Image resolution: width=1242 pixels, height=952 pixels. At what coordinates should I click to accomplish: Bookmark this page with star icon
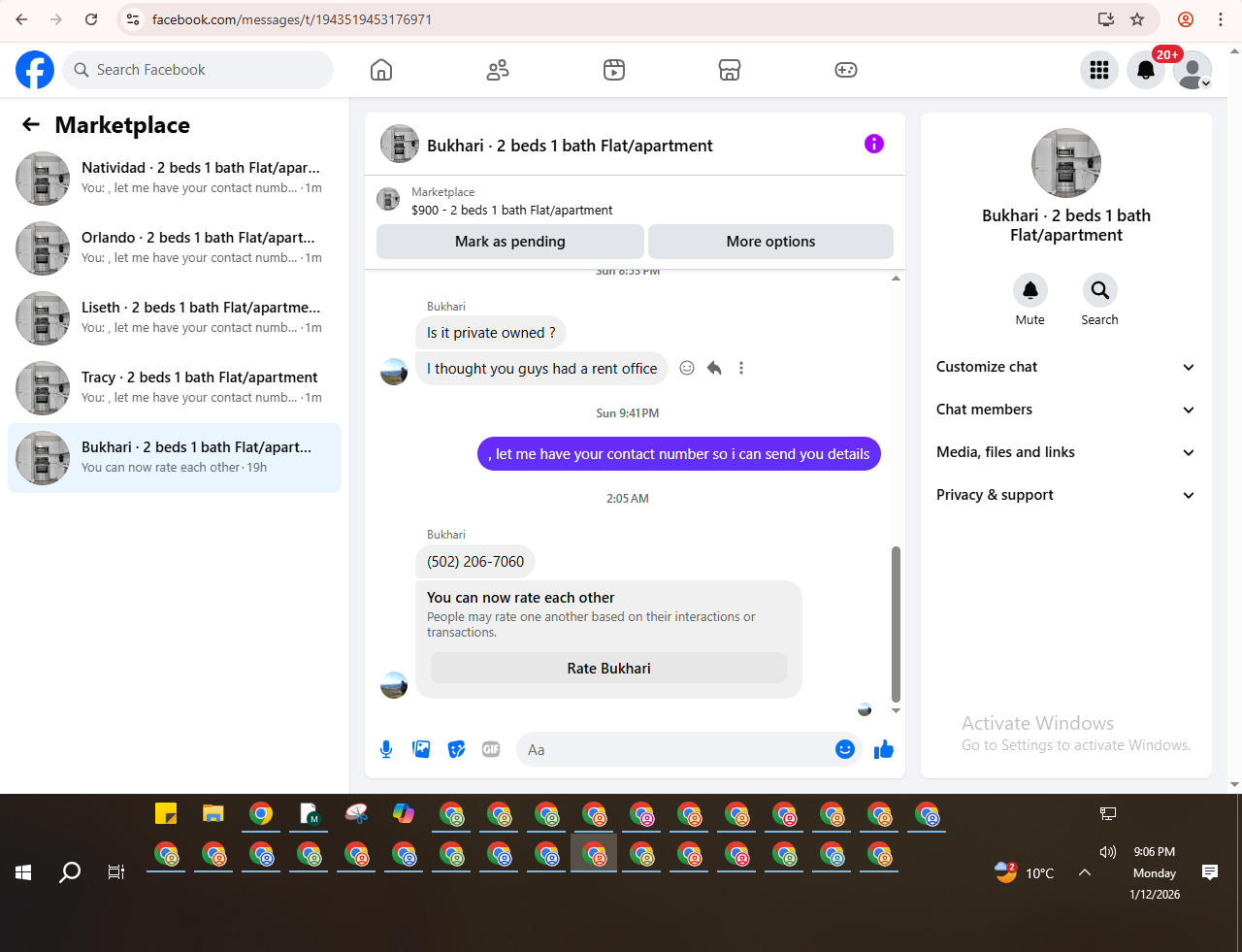pos(1137,19)
